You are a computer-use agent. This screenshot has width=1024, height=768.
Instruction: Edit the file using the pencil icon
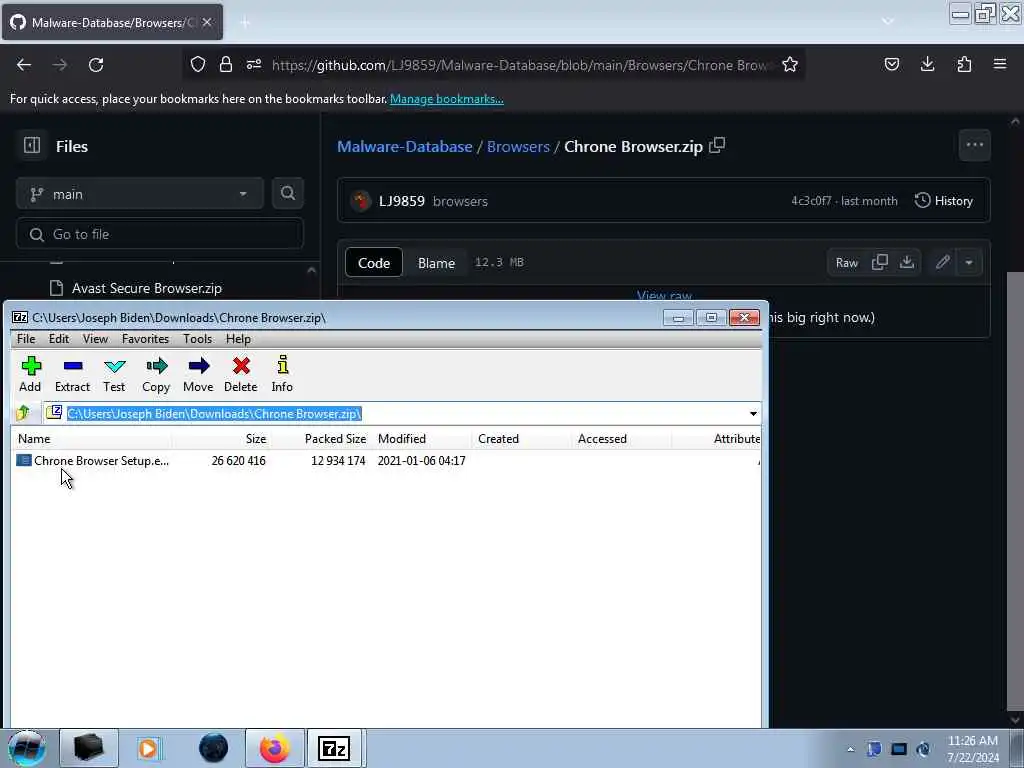pos(942,263)
